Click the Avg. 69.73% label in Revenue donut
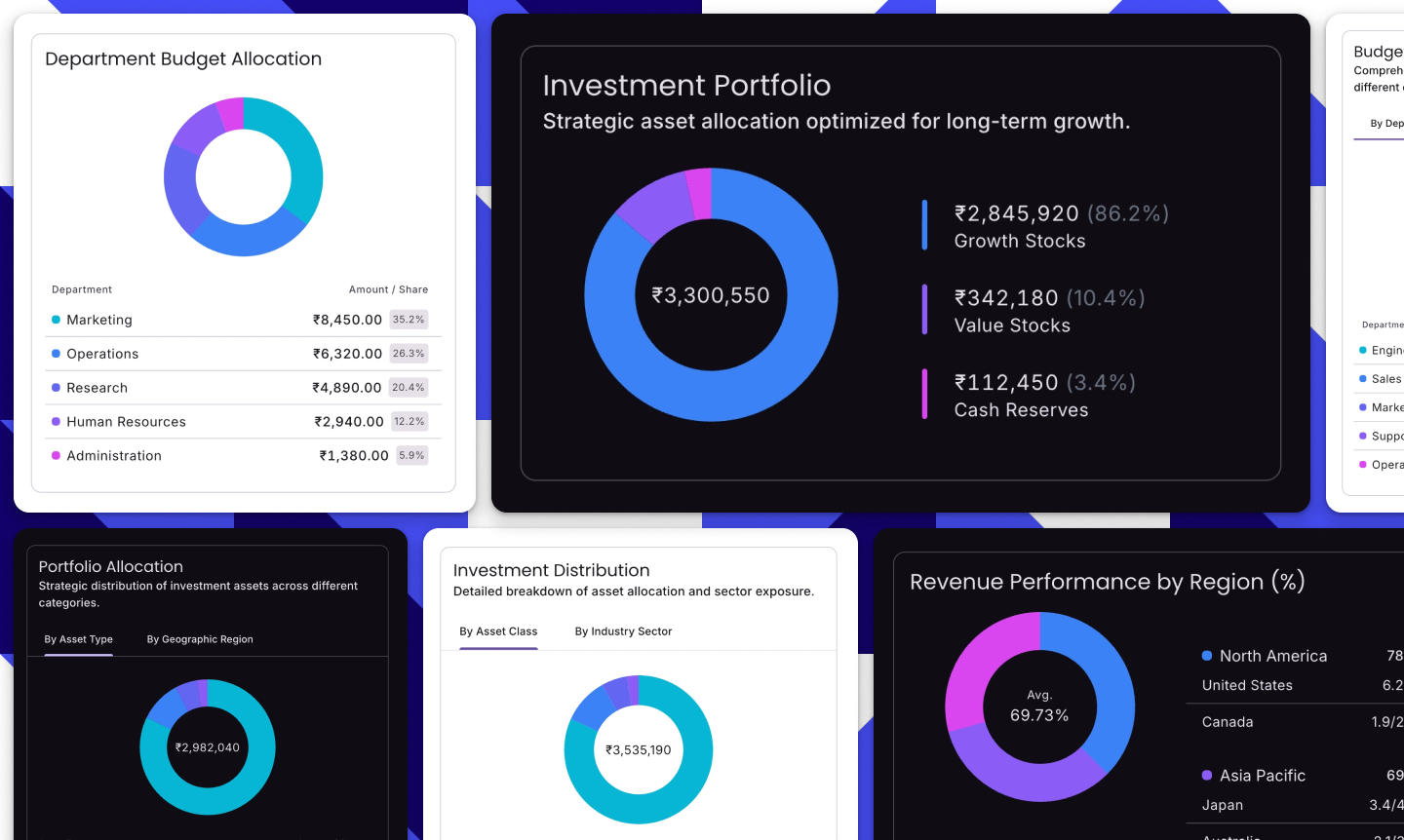Image resolution: width=1404 pixels, height=840 pixels. coord(1039,706)
